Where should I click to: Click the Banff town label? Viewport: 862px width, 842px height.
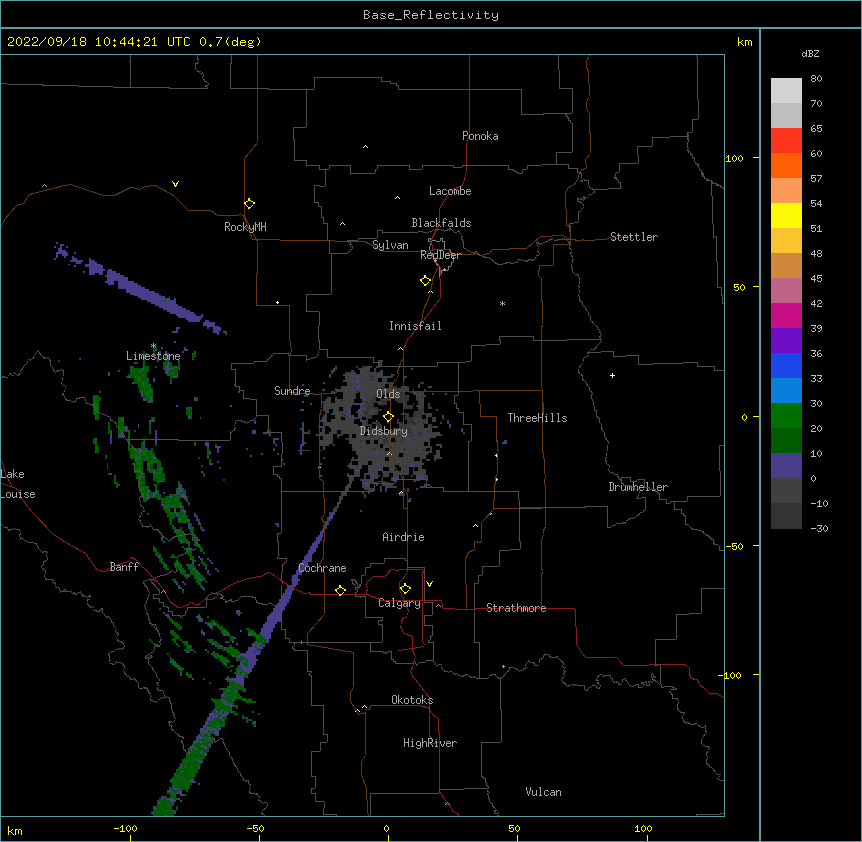pyautogui.click(x=124, y=567)
